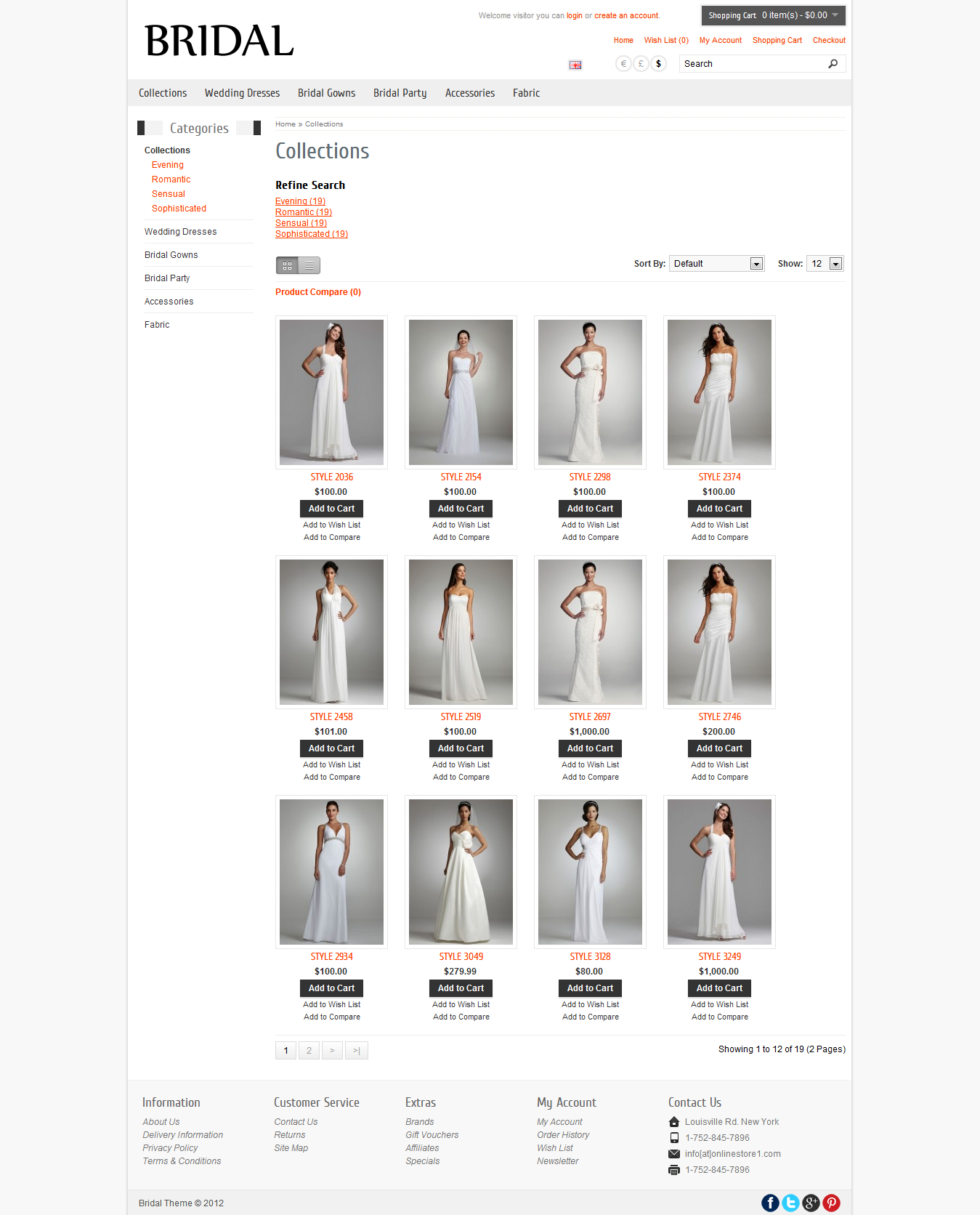
Task: Open STYLE 2458 product thumbnail
Action: (331, 632)
